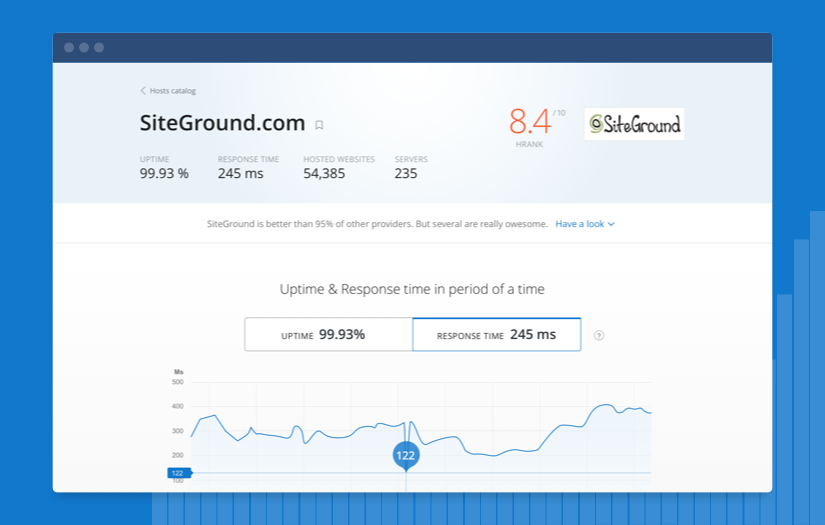Select the uptime value 99.93 %

164,174
